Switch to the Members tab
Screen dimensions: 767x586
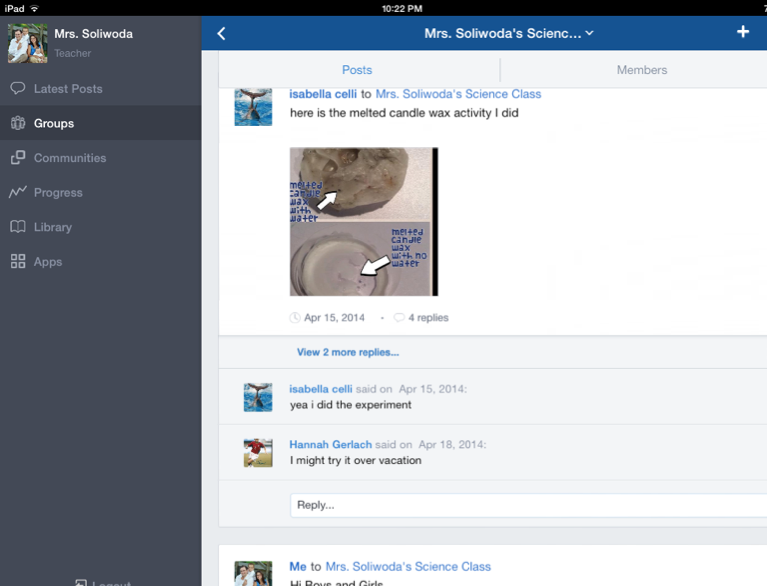641,70
